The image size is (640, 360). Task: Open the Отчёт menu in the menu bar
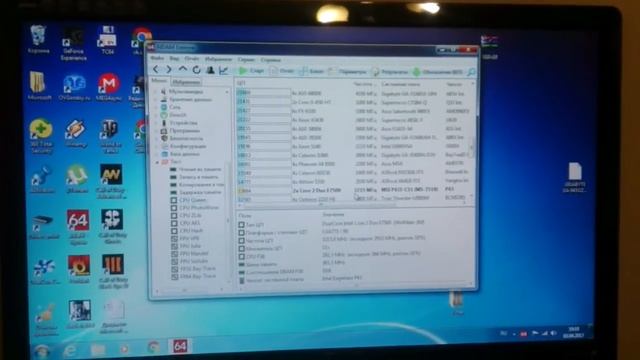pyautogui.click(x=192, y=59)
